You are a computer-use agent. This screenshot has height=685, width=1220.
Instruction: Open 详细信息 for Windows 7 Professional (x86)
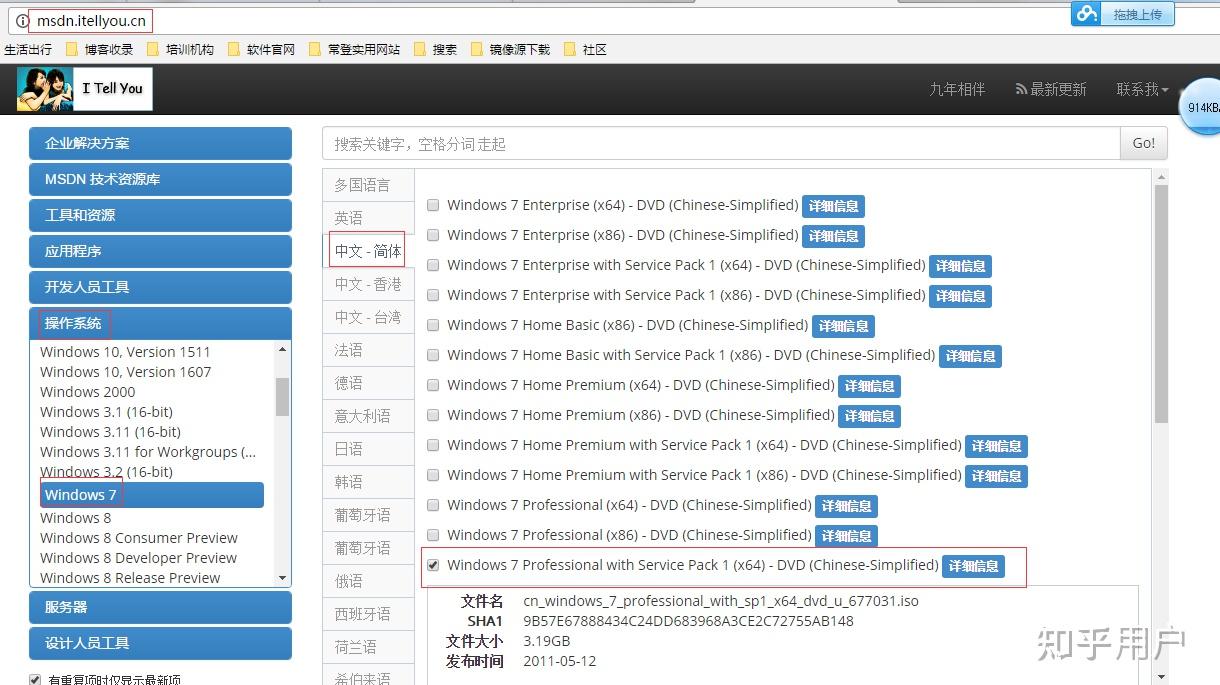pyautogui.click(x=846, y=536)
